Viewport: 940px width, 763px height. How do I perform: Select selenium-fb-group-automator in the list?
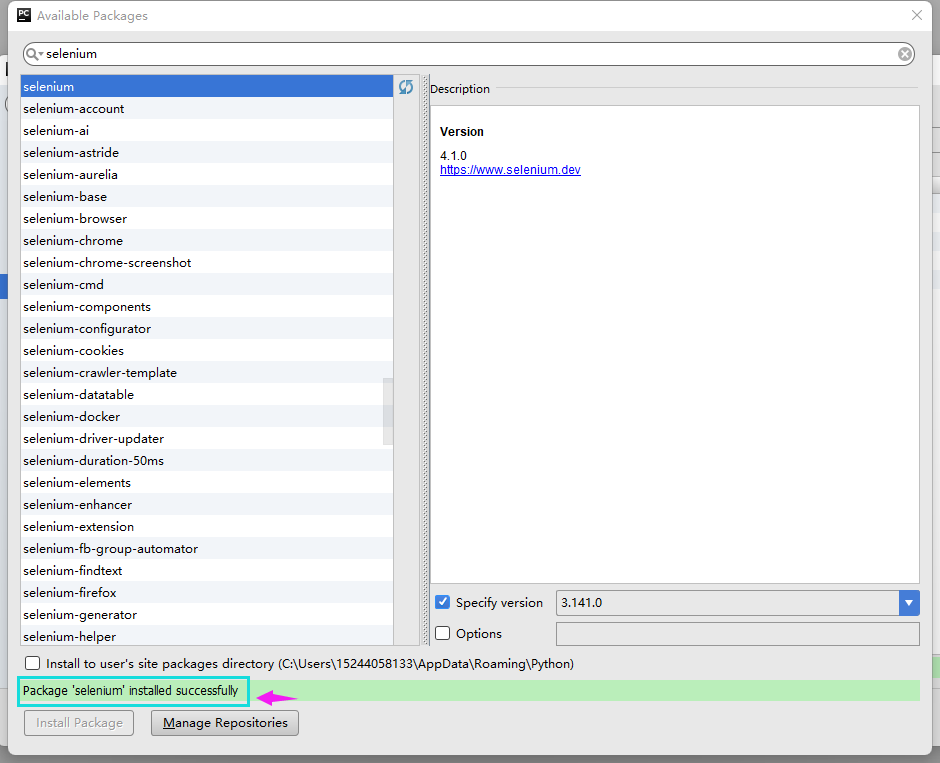[x=207, y=548]
